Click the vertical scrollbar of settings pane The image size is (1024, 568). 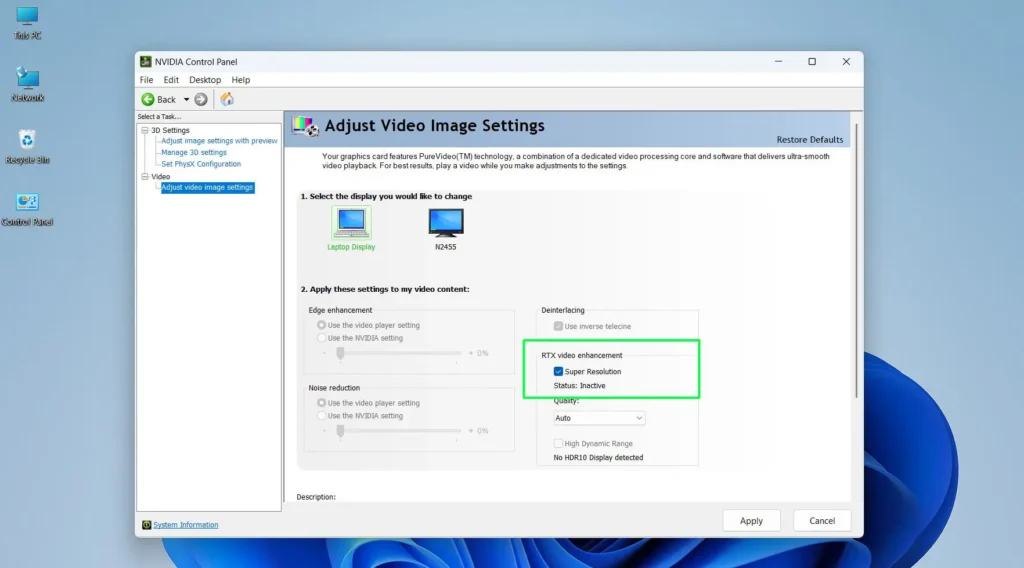(856, 261)
